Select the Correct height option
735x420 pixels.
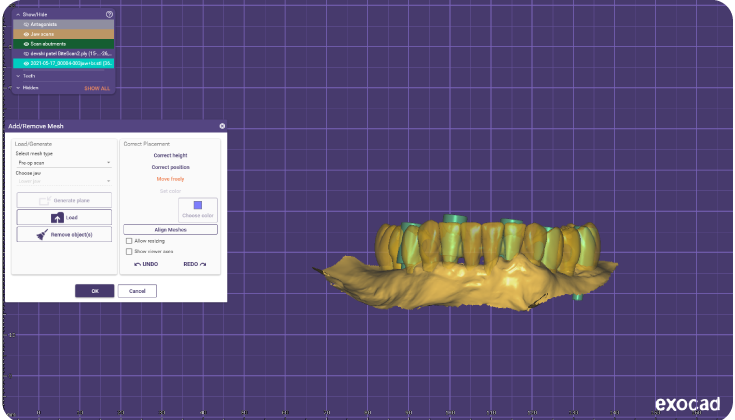[170, 156]
